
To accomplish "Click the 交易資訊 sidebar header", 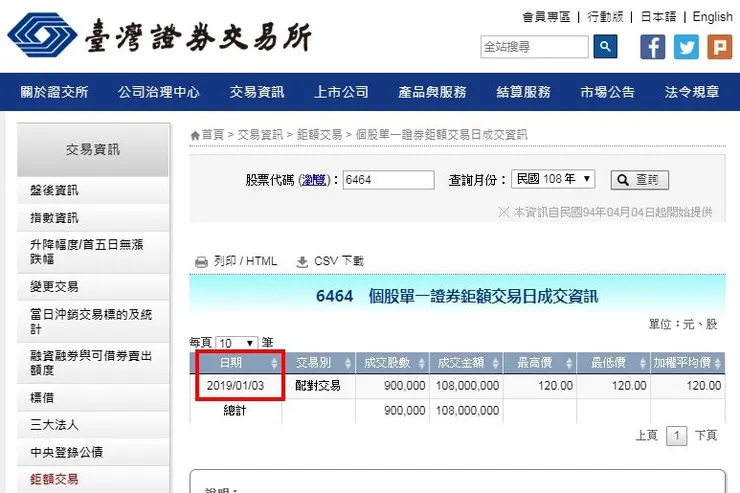I will click(93, 150).
